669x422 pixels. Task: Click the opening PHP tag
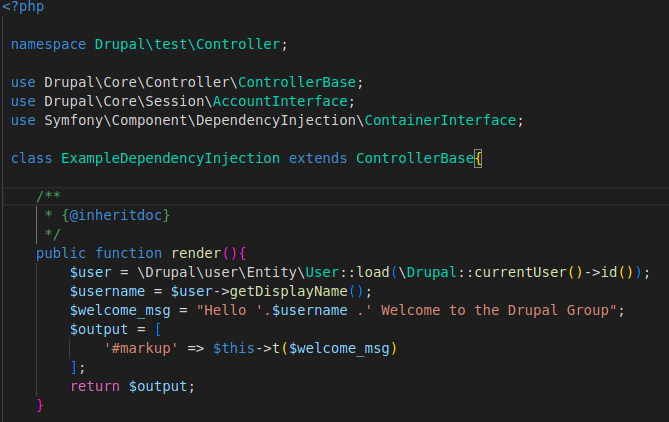(x=23, y=6)
